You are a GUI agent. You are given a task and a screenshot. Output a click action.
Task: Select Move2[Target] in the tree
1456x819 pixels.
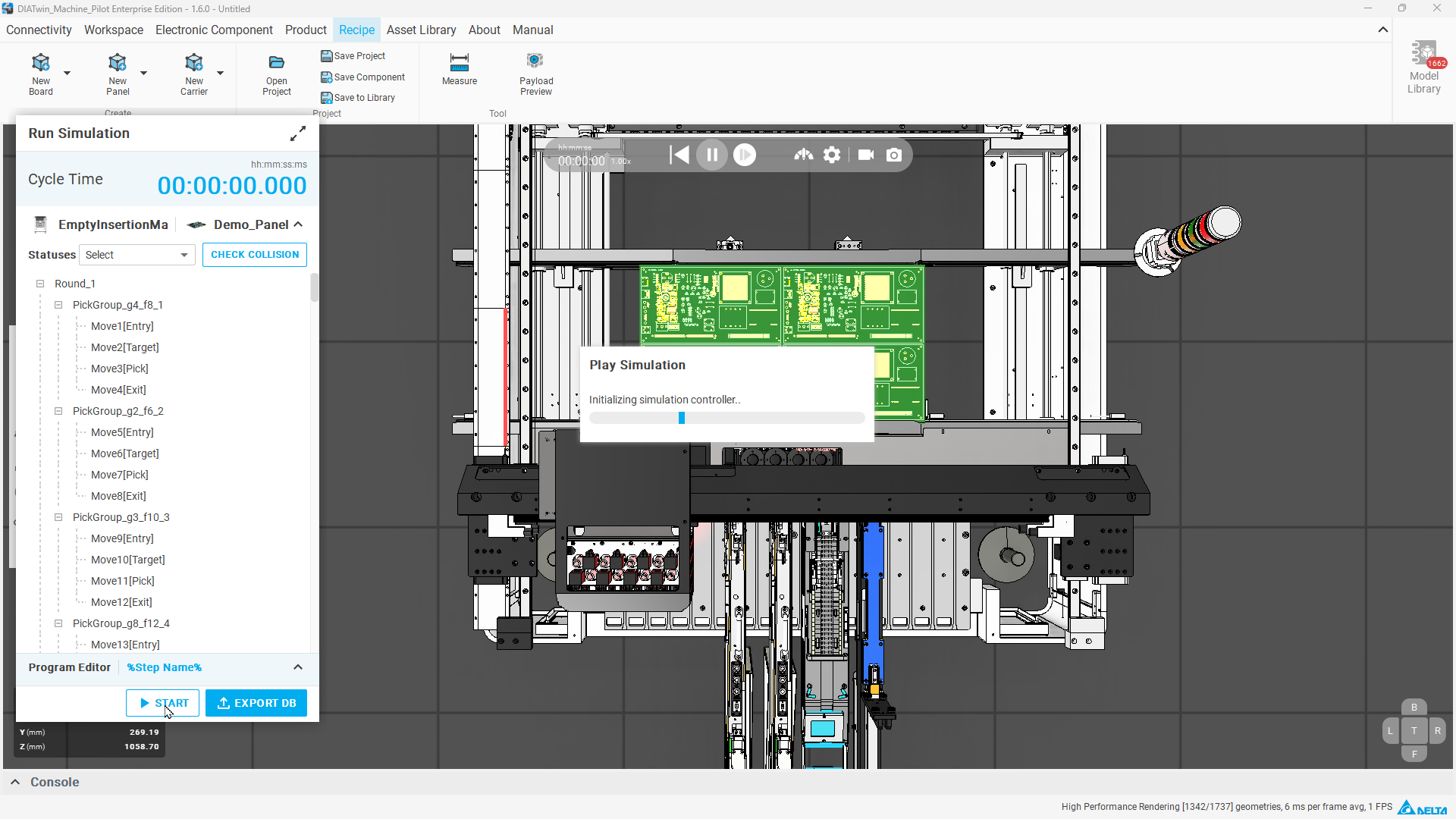[125, 347]
